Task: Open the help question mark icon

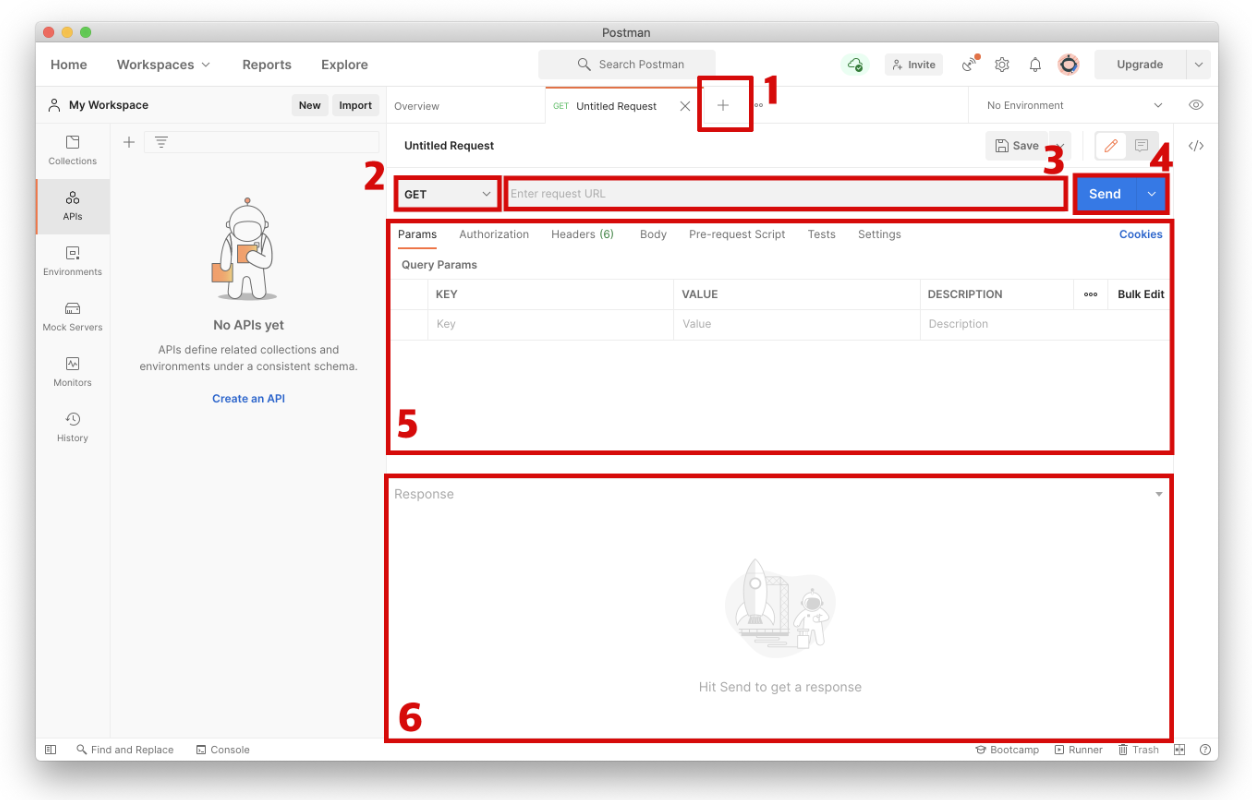Action: tap(1205, 749)
